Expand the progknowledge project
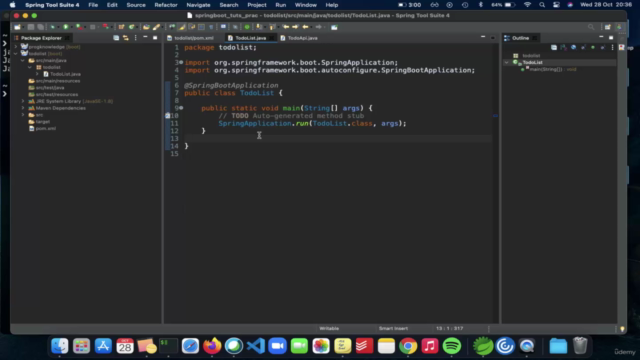 coord(16,47)
